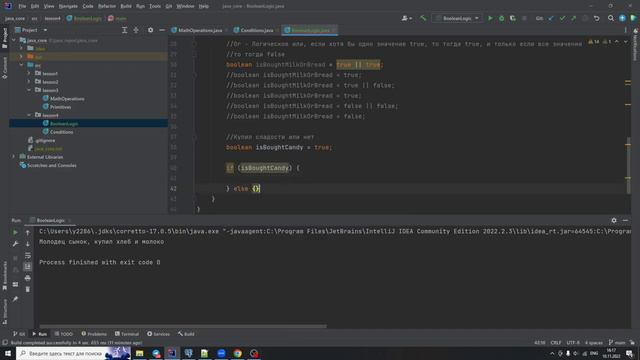The height and width of the screenshot is (360, 640).
Task: Open run configuration wrench in the Run panel
Action: pyautogui.click(x=15, y=244)
